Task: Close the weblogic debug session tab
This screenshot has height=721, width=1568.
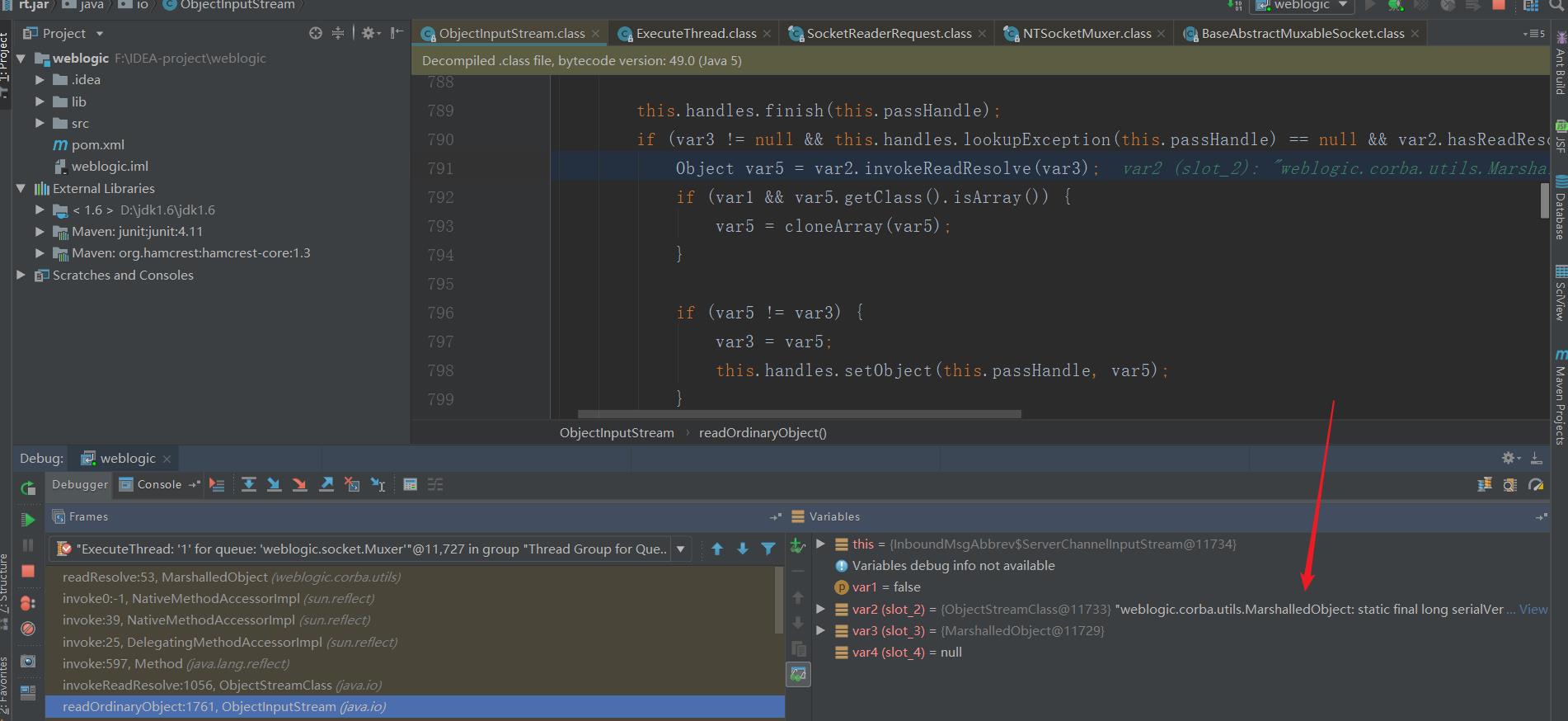Action: pyautogui.click(x=167, y=459)
